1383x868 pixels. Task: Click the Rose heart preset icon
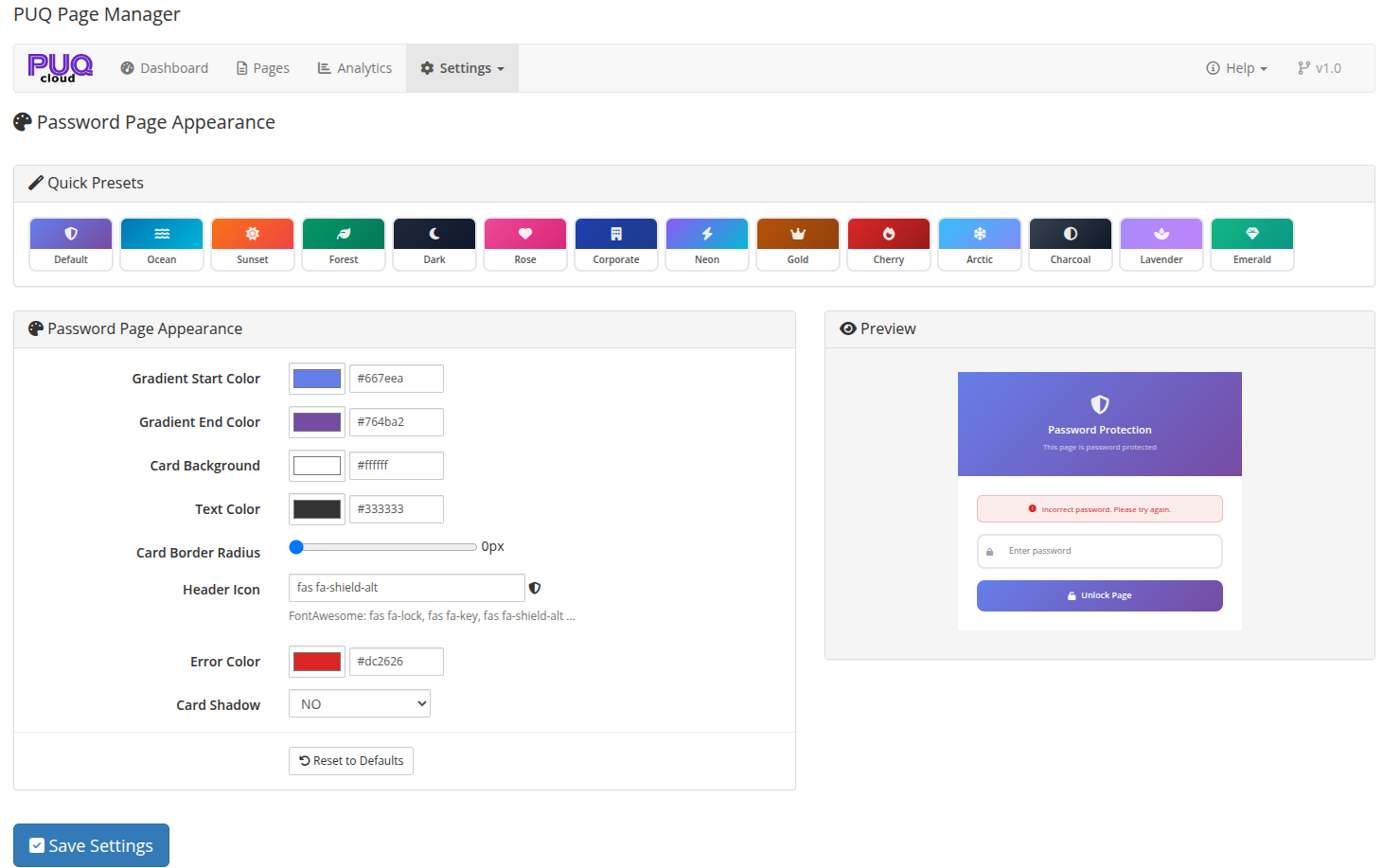click(524, 233)
